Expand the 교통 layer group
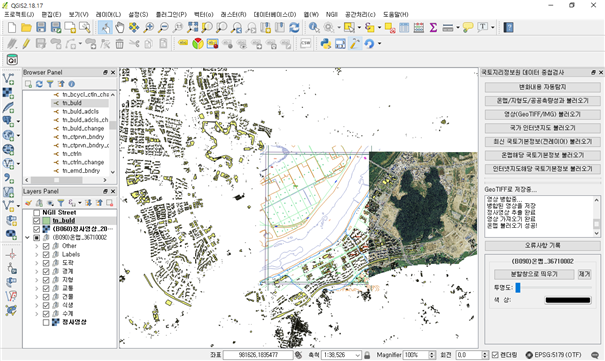Image resolution: width=605 pixels, height=361 pixels. click(37, 288)
